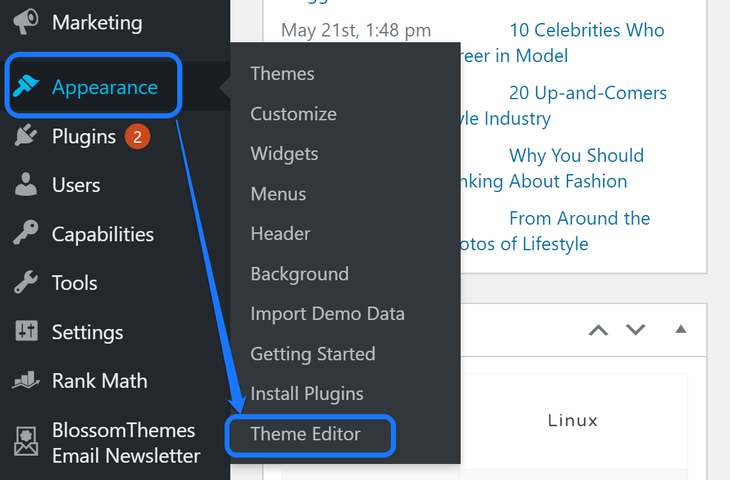Click the Appearance paintbrush icon
This screenshot has height=480, width=730.
26,86
